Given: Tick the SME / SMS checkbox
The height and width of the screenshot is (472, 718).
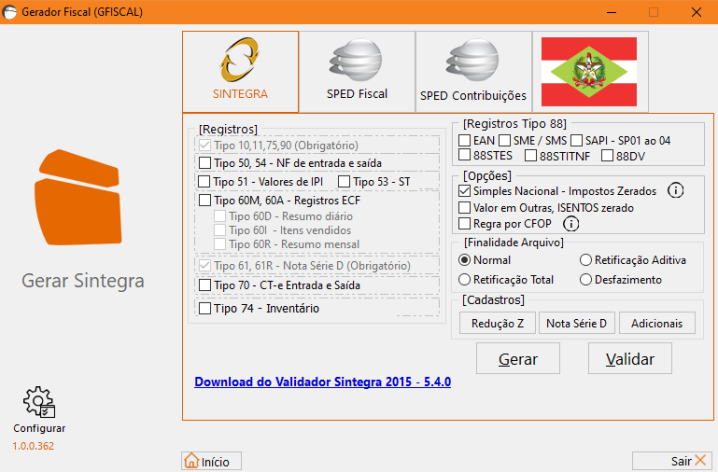Looking at the screenshot, I should click(505, 140).
